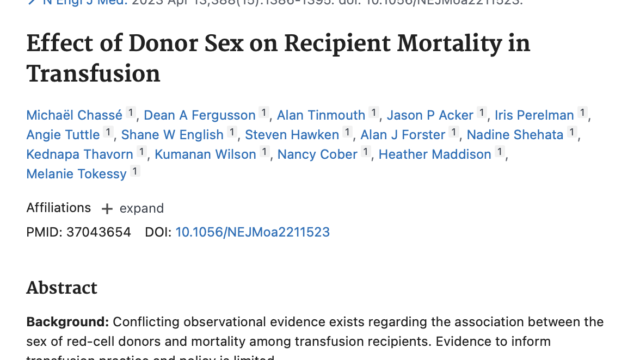
Task: Open Melanie Tokessy author link
Action: coord(76,174)
